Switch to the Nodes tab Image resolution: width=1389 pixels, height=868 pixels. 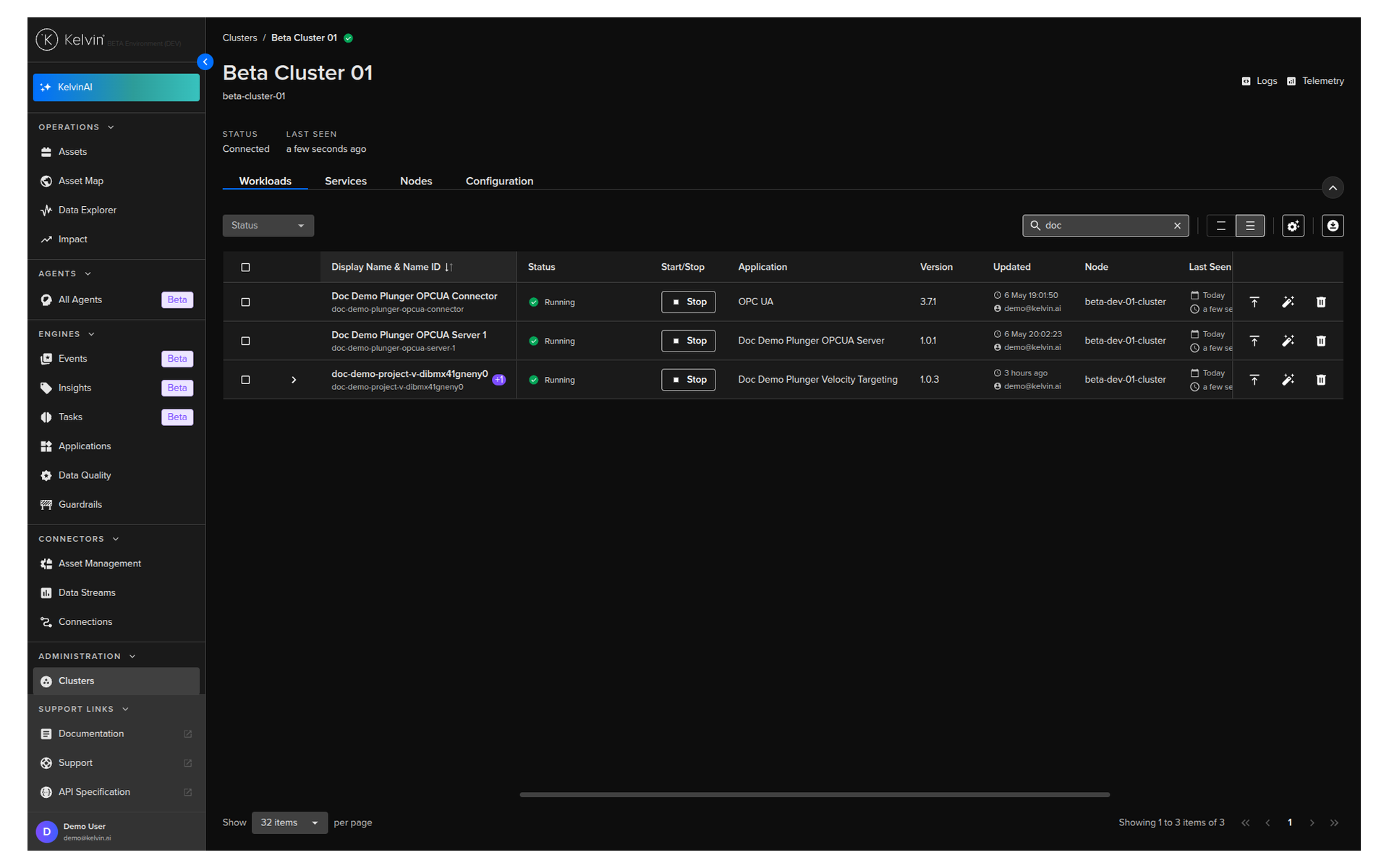click(416, 181)
